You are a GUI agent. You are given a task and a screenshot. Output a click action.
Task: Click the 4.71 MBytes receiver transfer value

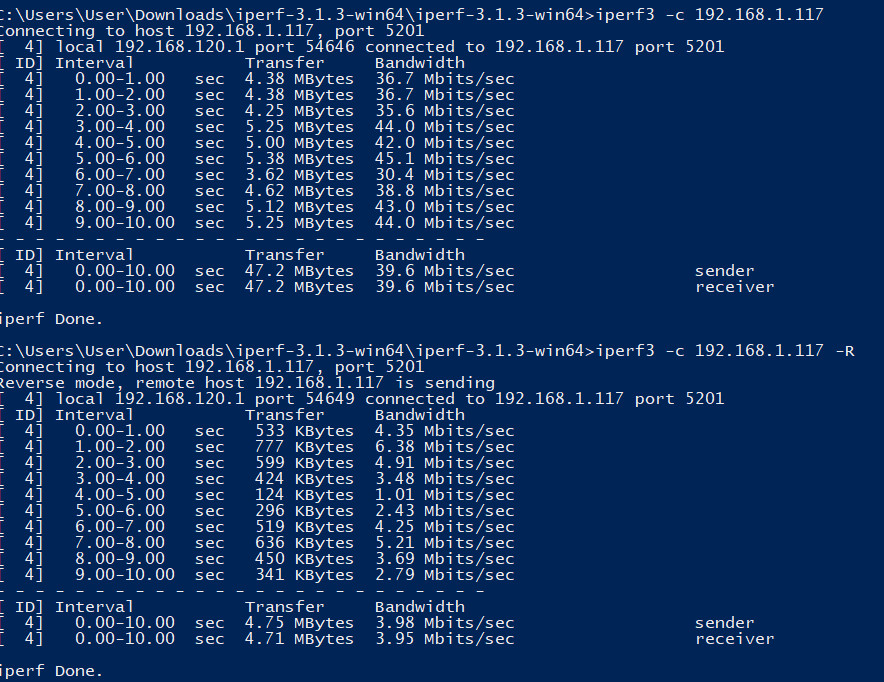[299, 639]
